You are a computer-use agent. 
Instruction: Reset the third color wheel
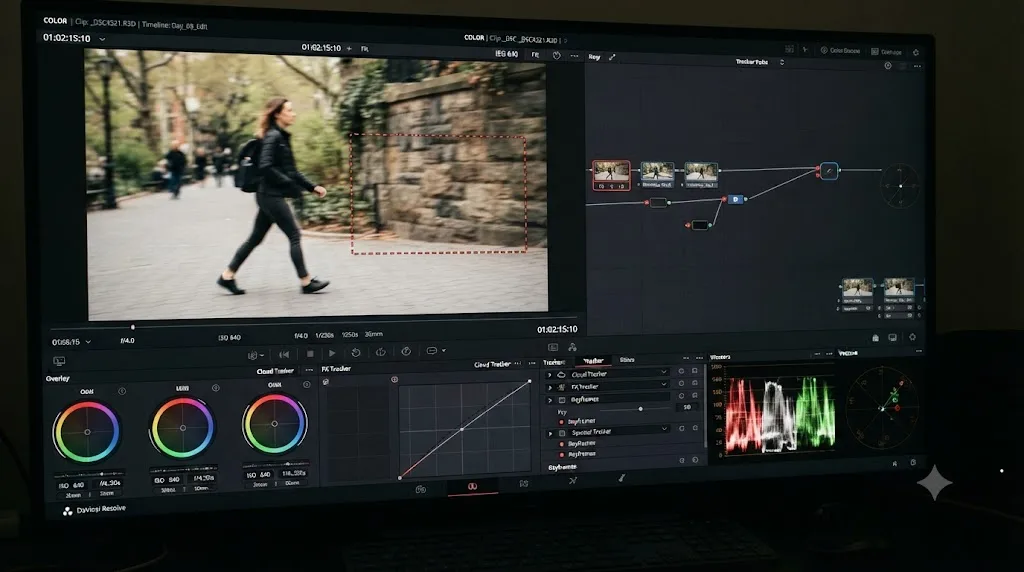tap(306, 385)
